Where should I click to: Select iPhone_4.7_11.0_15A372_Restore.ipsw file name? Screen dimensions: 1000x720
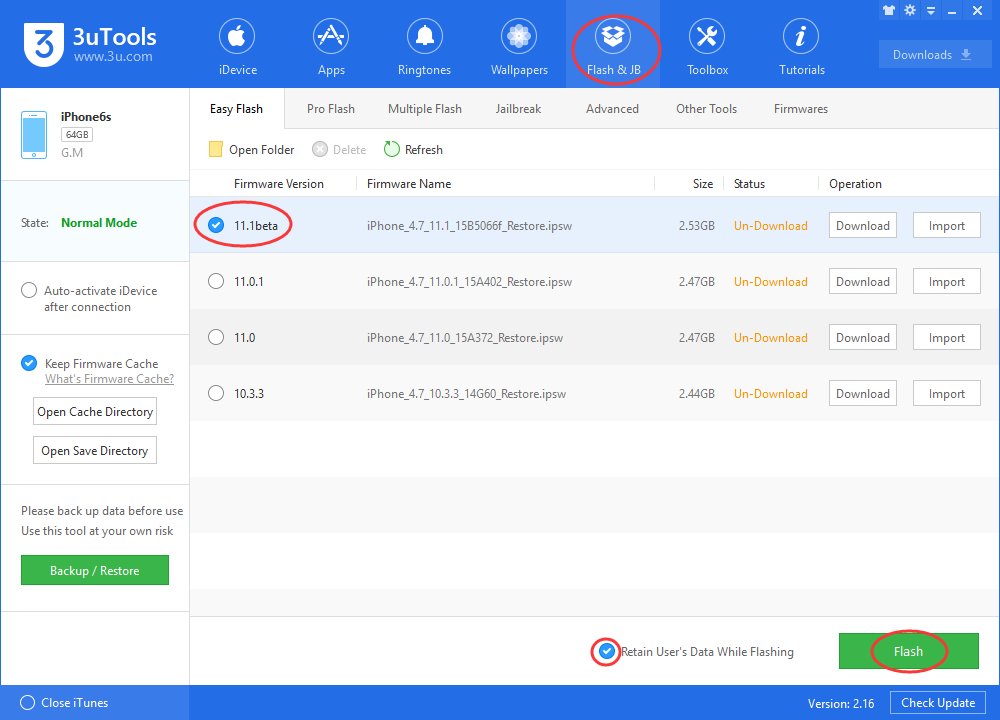[x=464, y=338]
